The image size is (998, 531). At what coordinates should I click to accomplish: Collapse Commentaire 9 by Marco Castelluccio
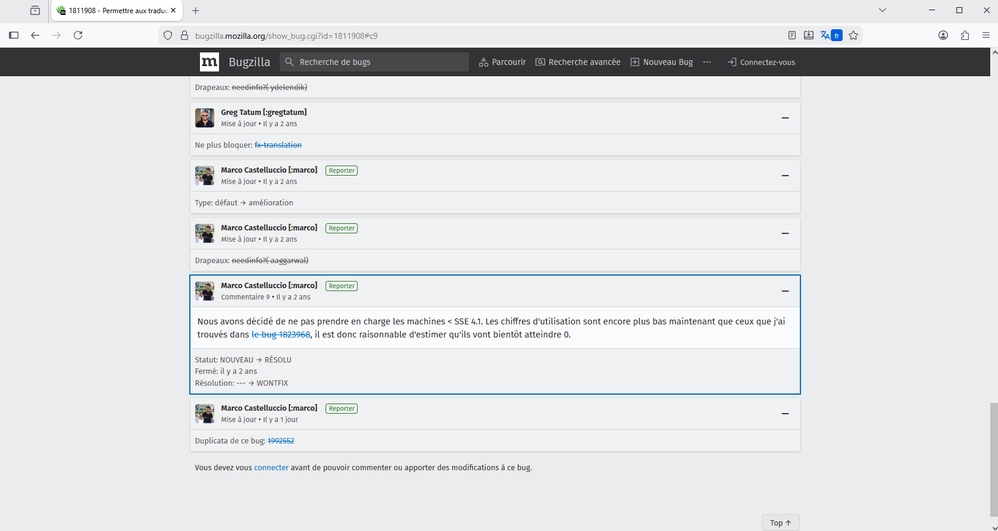[x=785, y=291]
